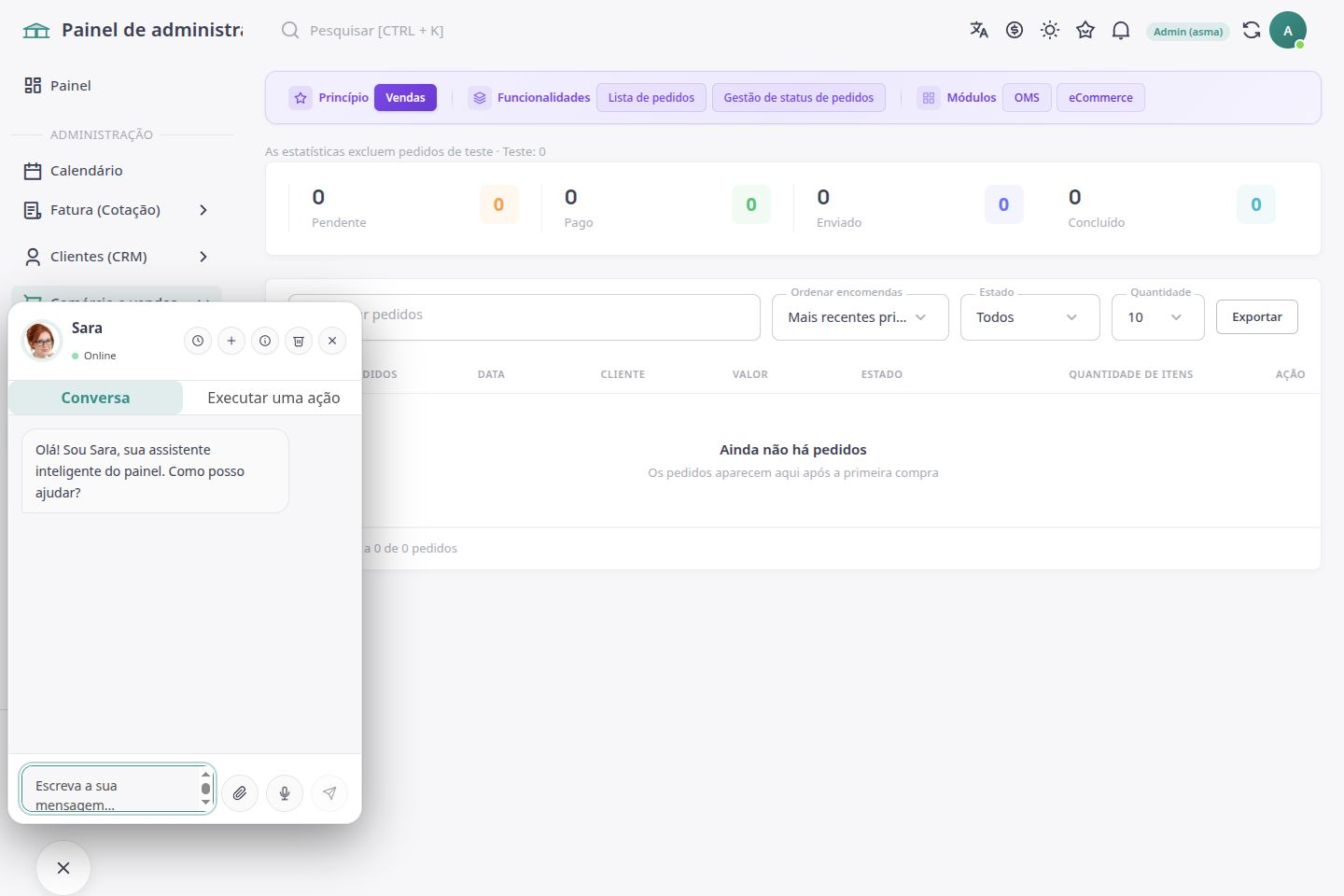The image size is (1344, 896).
Task: Open user avatar menu 'A'
Action: pyautogui.click(x=1288, y=30)
